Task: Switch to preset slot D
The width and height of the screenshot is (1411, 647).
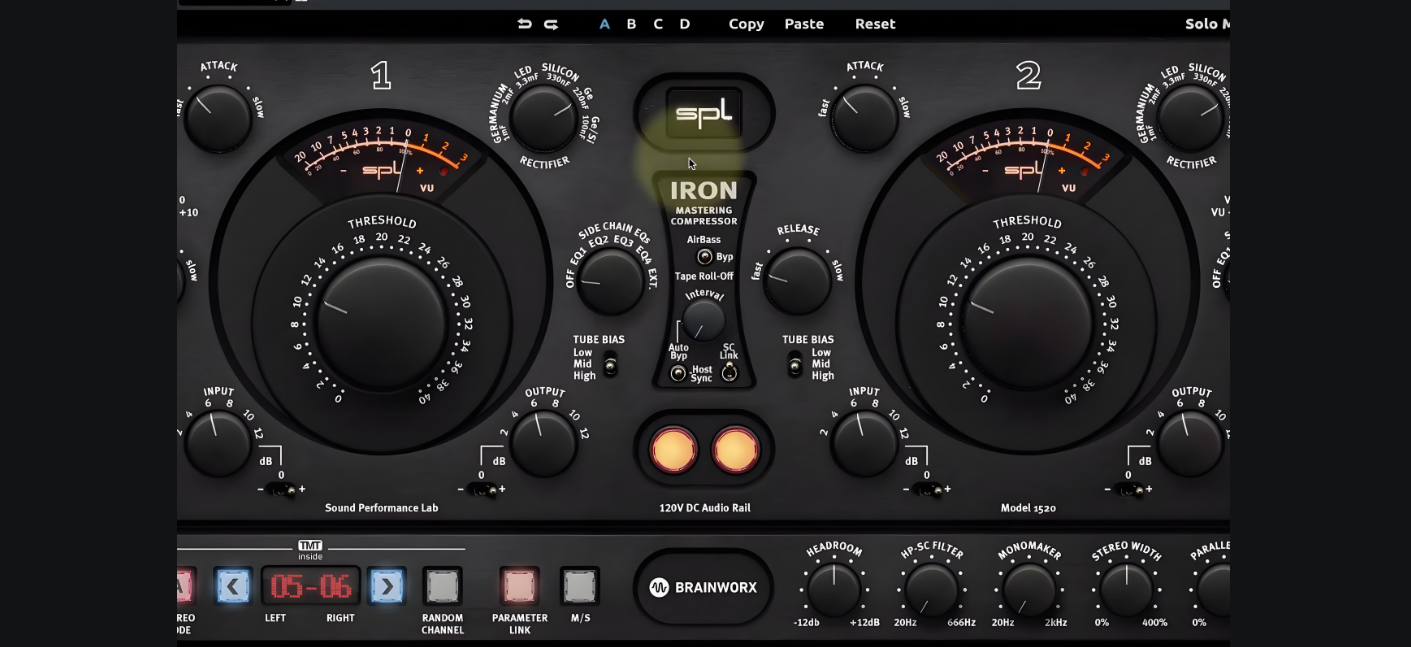Action: 685,24
